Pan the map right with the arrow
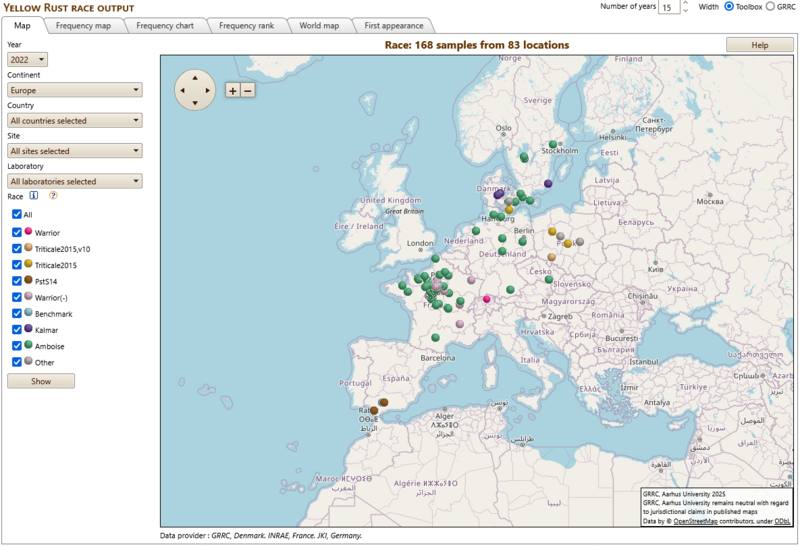The width and height of the screenshot is (800, 547). (208, 90)
